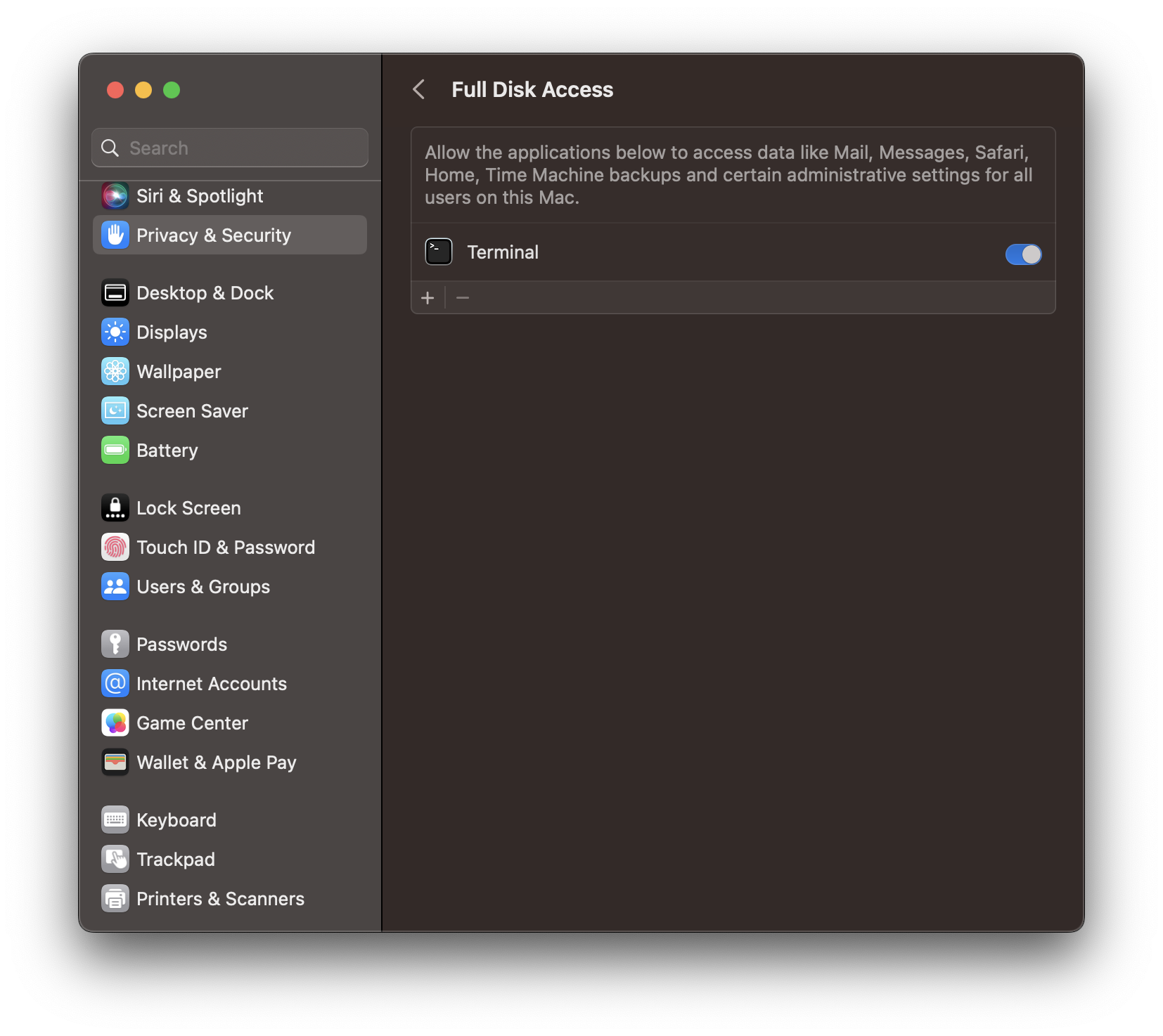Disable Full Disk Access for Terminal

click(1023, 254)
